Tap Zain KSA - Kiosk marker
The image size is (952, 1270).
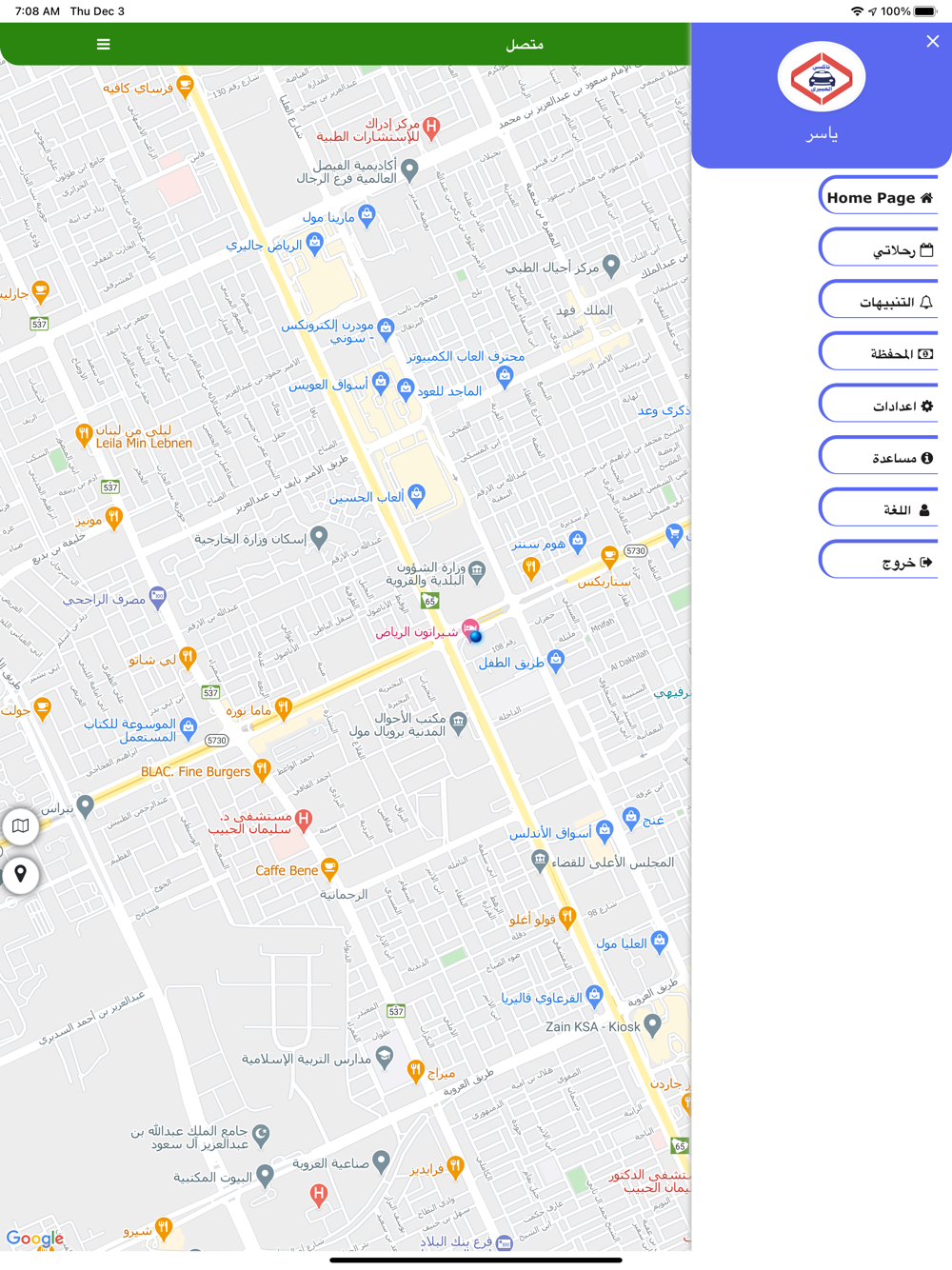tap(652, 1025)
